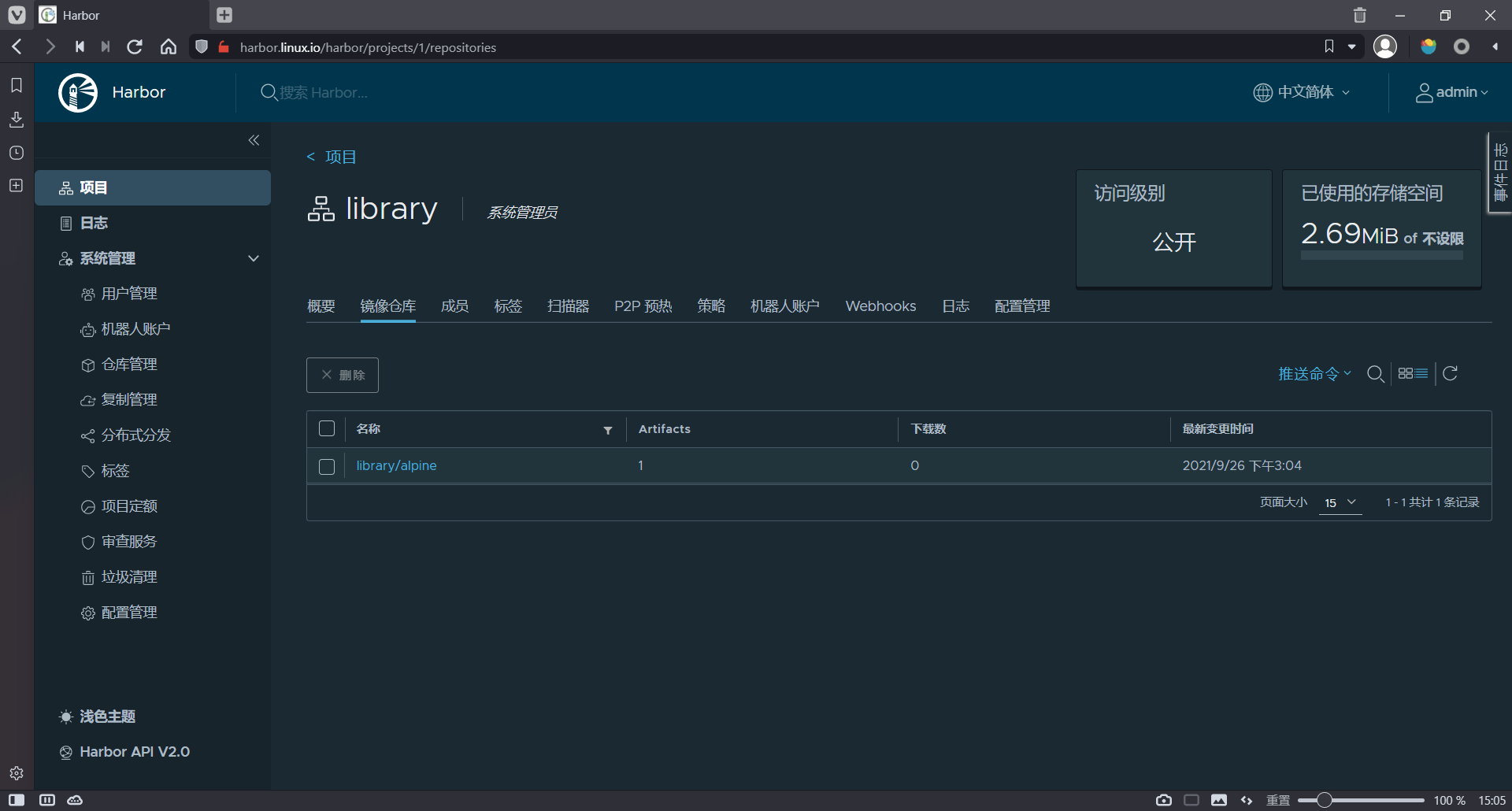Open the 配置管理 project tab

1022,306
